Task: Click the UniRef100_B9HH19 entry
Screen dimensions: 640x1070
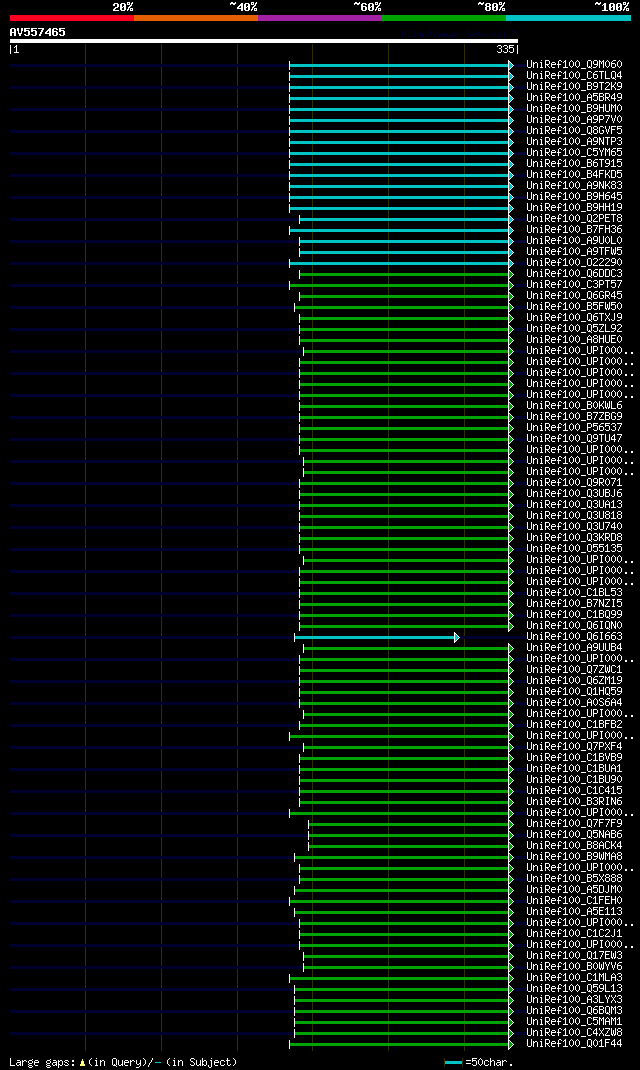Action: click(574, 207)
